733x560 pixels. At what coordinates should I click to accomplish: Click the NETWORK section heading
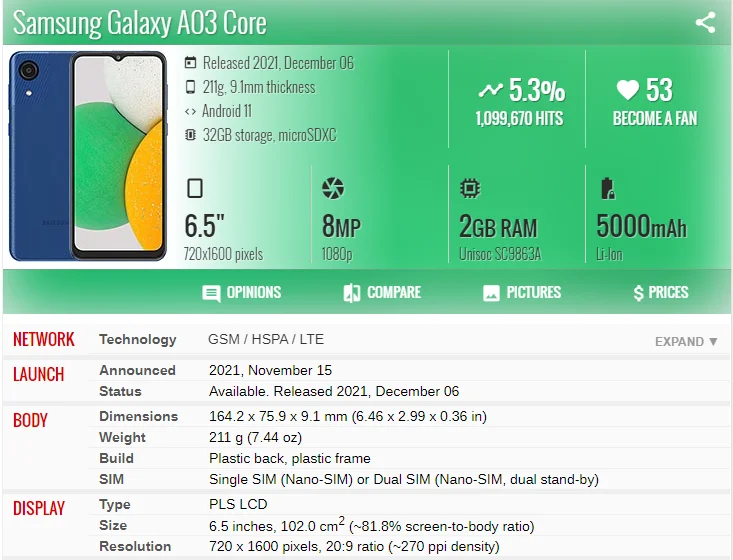coord(43,339)
